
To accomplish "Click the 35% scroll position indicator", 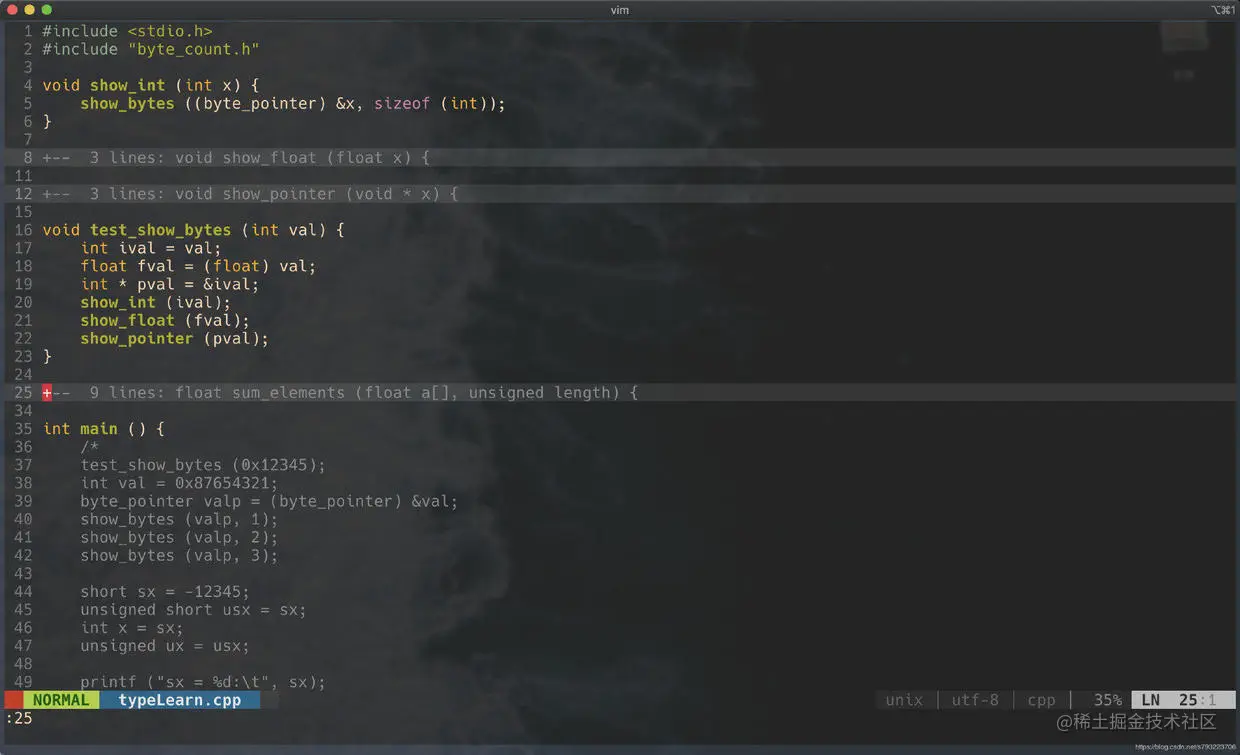I will click(x=1107, y=700).
